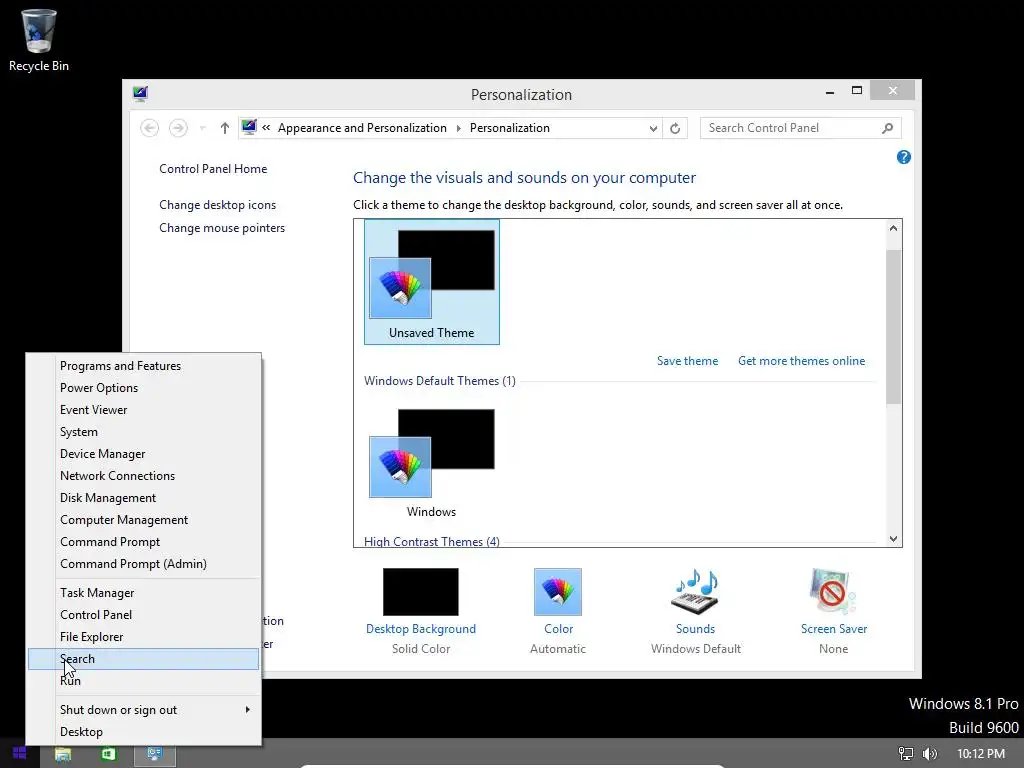The width and height of the screenshot is (1024, 768).
Task: Click Get more themes online link
Action: pos(801,361)
